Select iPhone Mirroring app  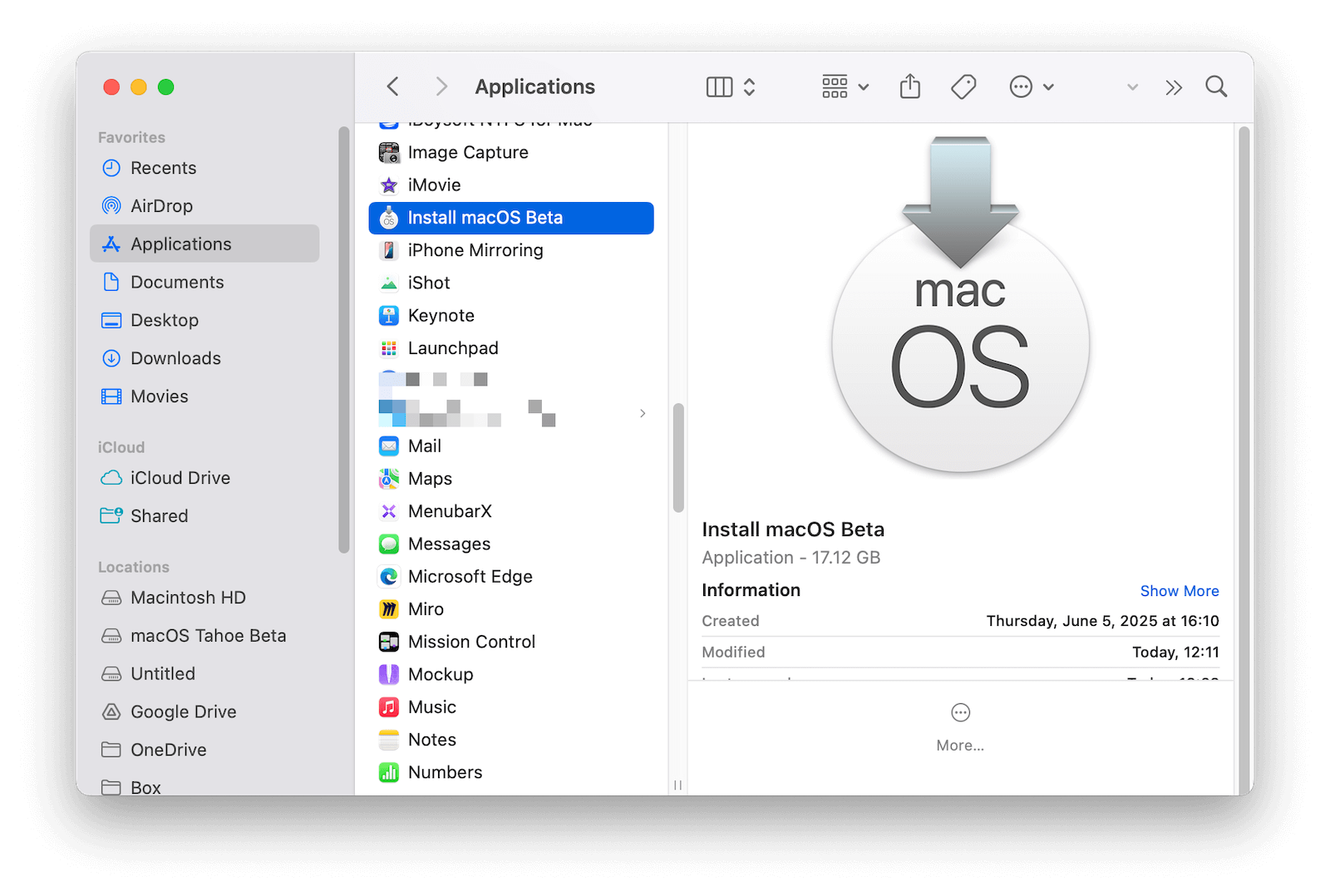[511, 250]
